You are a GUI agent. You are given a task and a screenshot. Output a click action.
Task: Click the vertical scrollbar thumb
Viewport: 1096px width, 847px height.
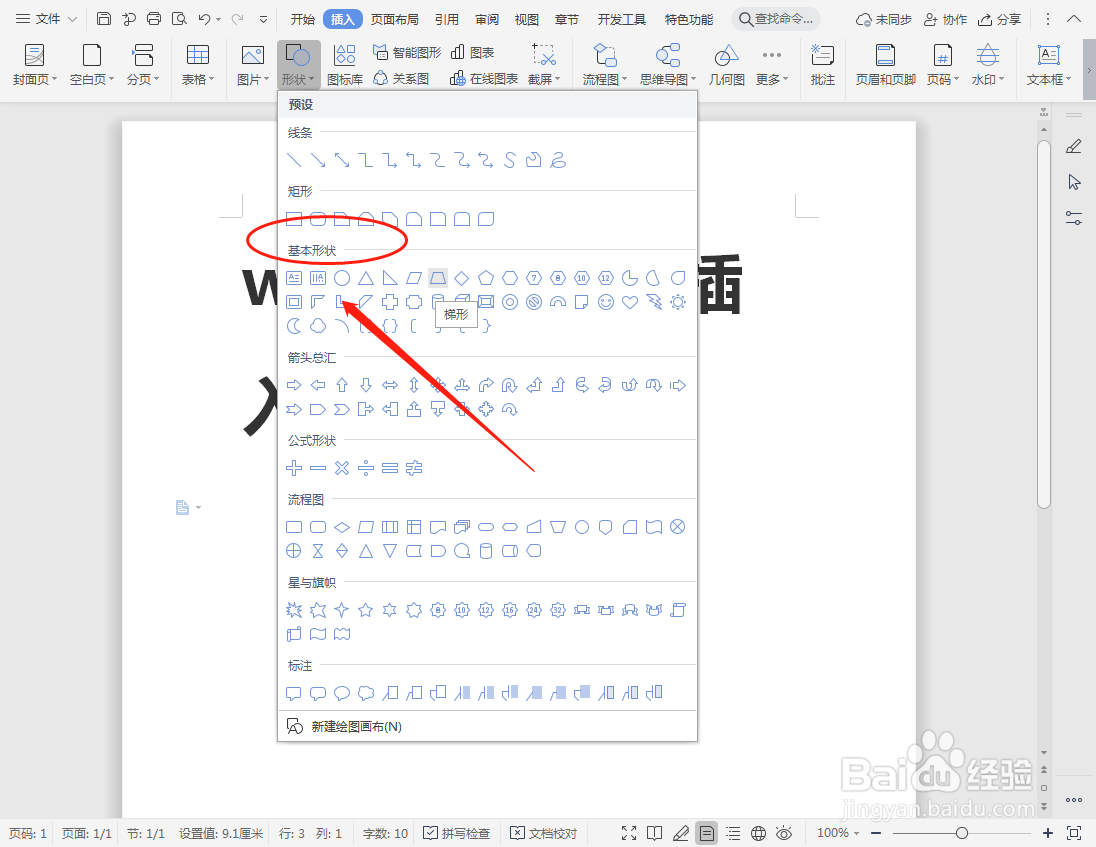[x=1044, y=325]
